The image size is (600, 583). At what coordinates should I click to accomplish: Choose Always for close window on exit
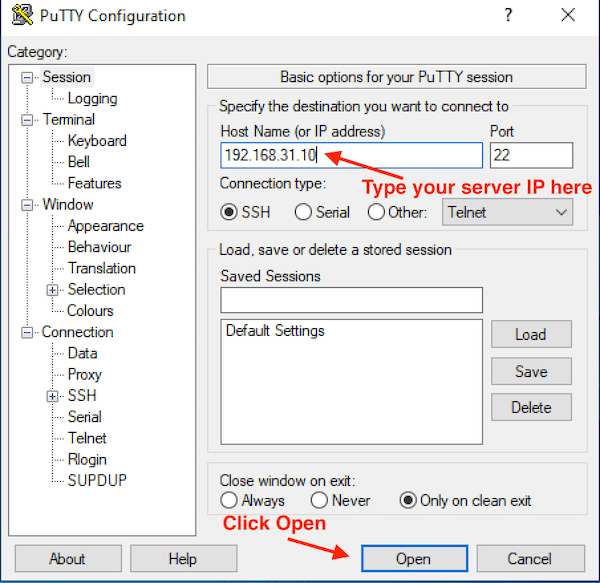(229, 500)
